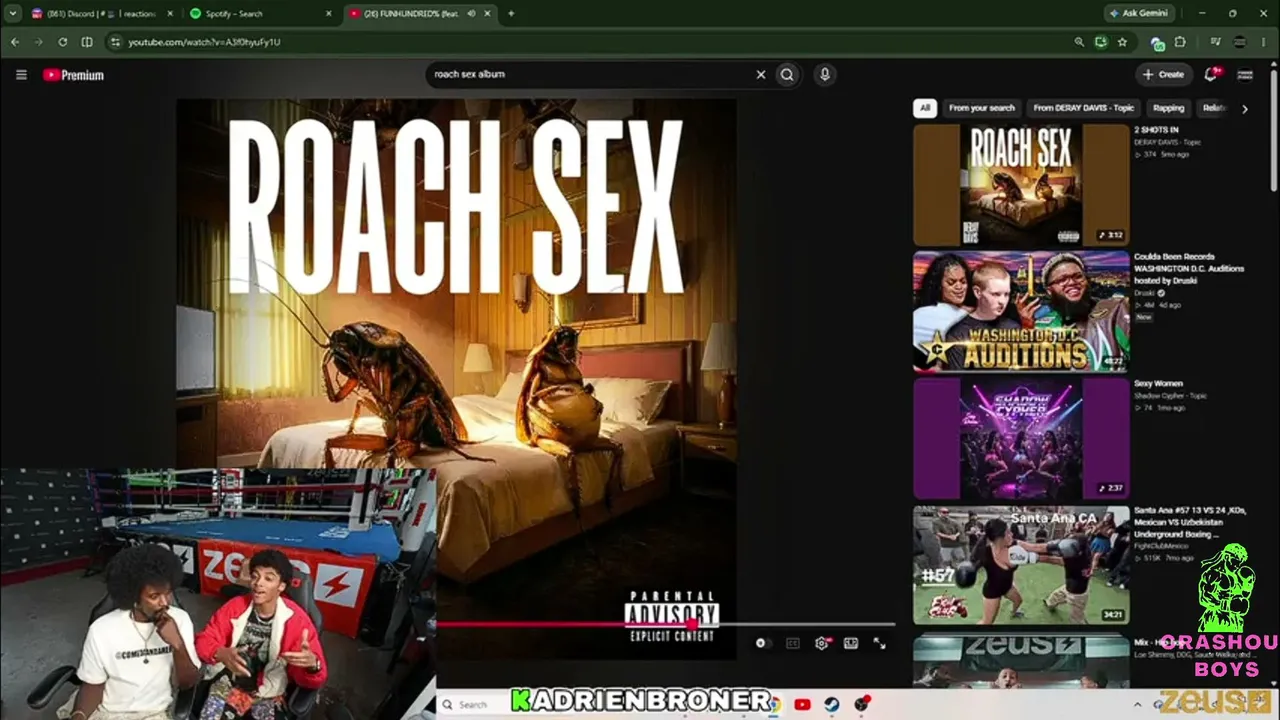The image size is (1280, 720).
Task: Switch the player to theater mode
Action: pos(851,643)
